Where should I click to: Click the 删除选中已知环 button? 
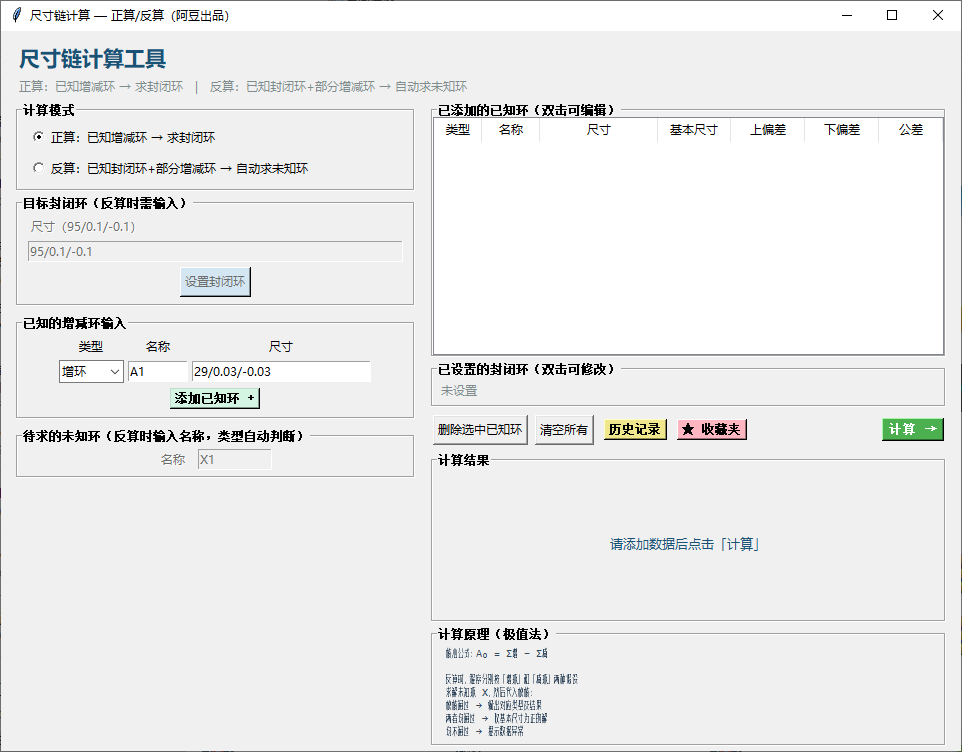[x=480, y=429]
